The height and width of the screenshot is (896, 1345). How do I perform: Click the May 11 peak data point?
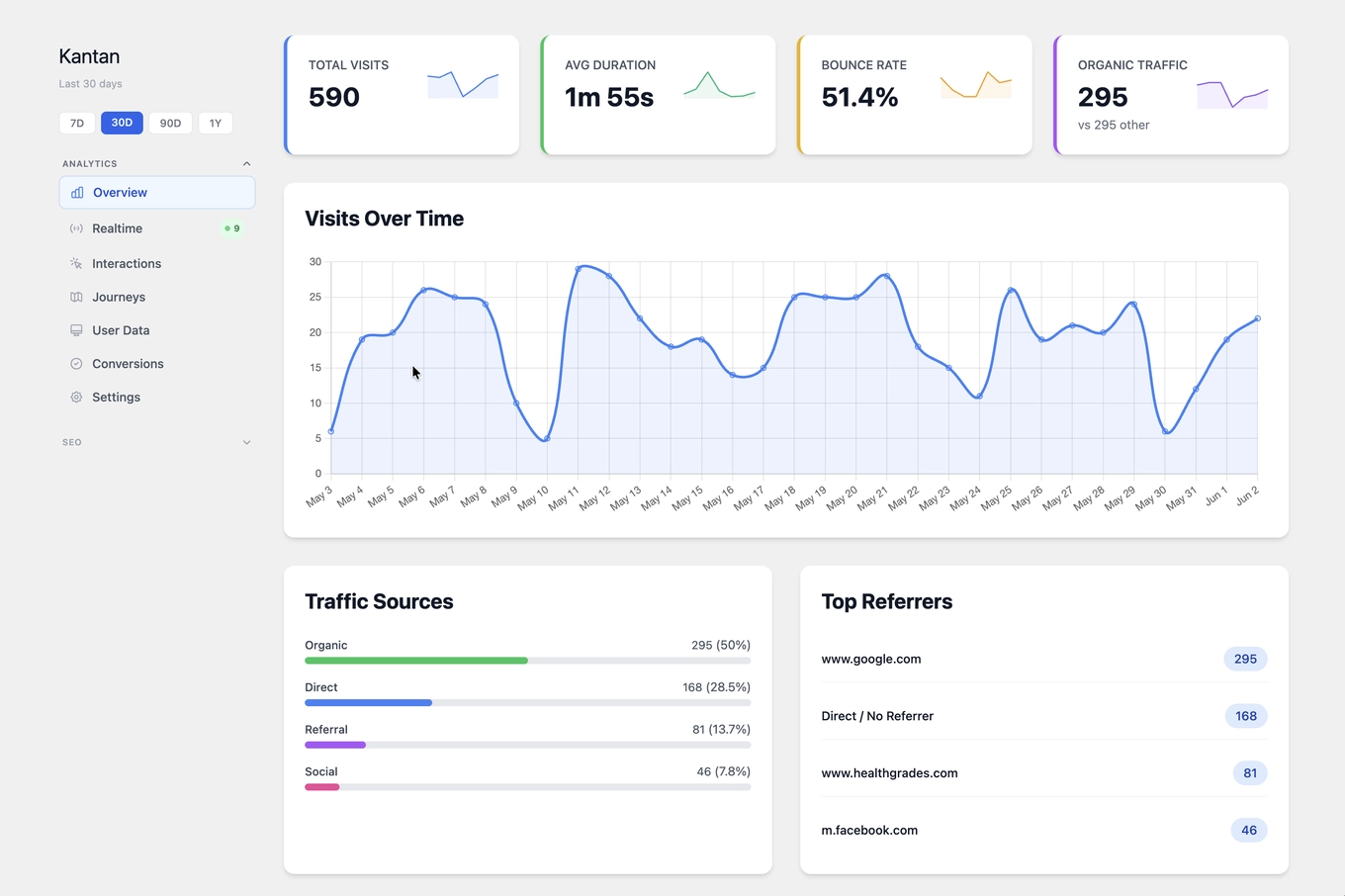[x=579, y=269]
